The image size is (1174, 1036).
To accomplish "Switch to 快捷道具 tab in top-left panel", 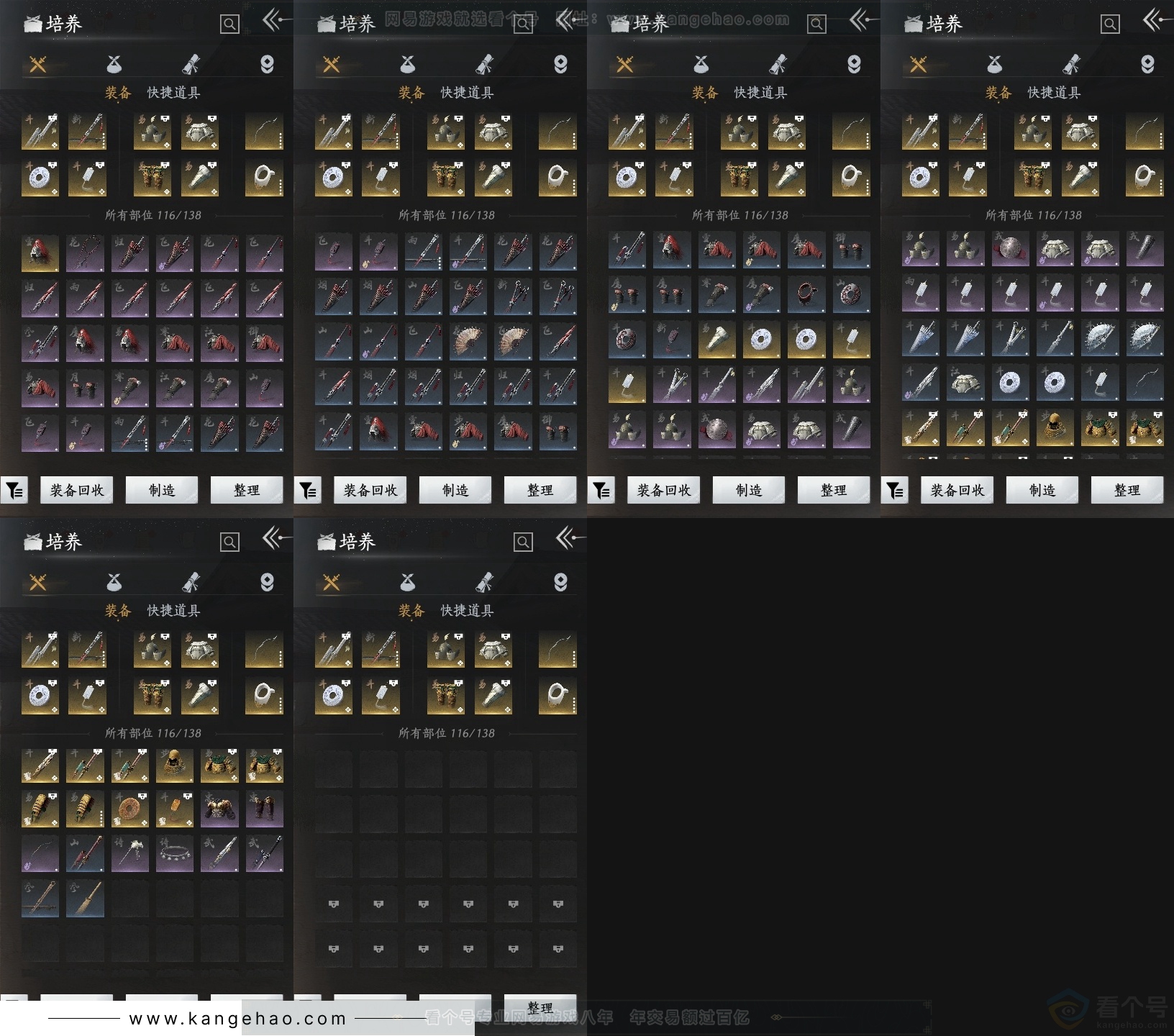I will 173,93.
